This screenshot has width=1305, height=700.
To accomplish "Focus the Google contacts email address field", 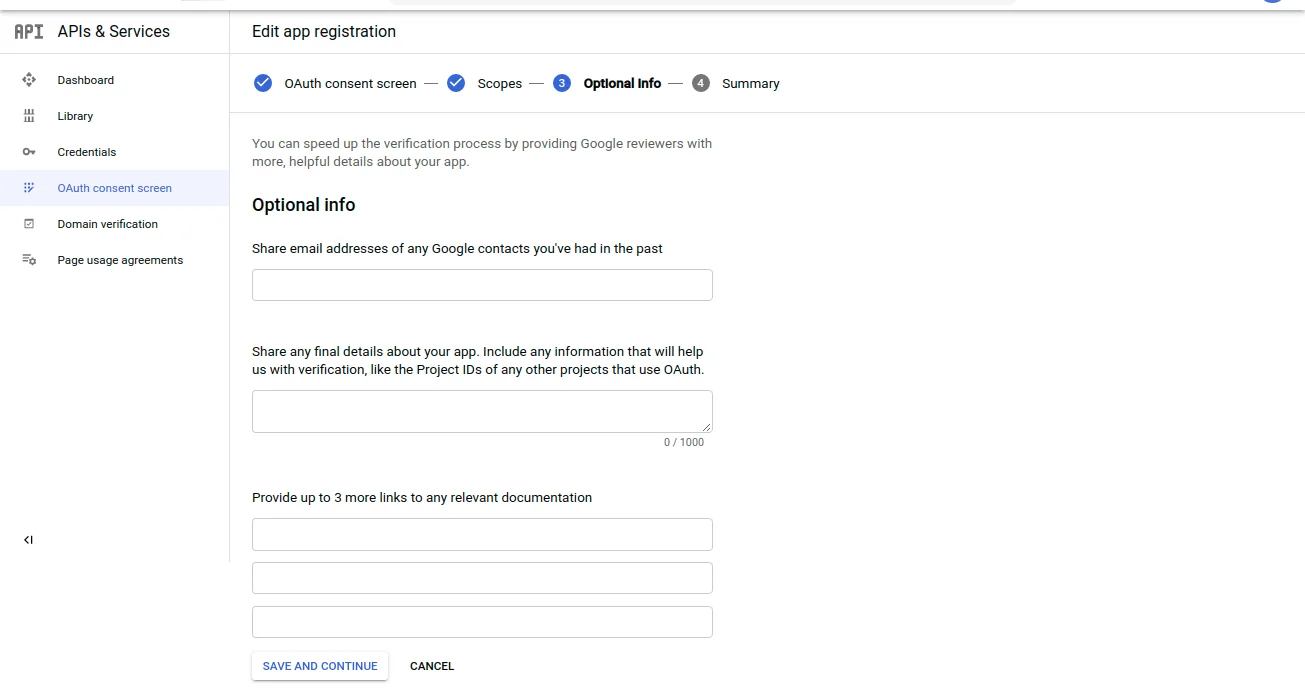I will coord(481,285).
